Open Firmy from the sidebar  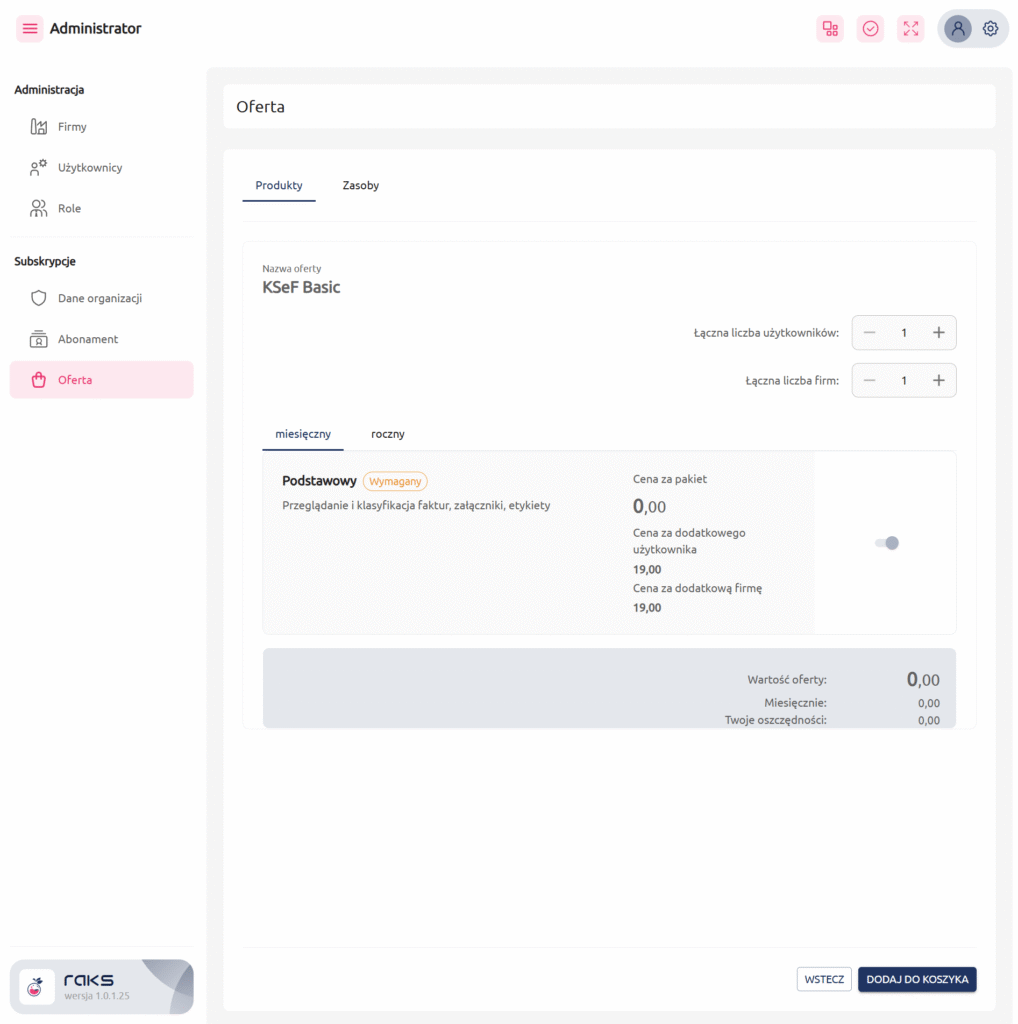click(x=72, y=127)
